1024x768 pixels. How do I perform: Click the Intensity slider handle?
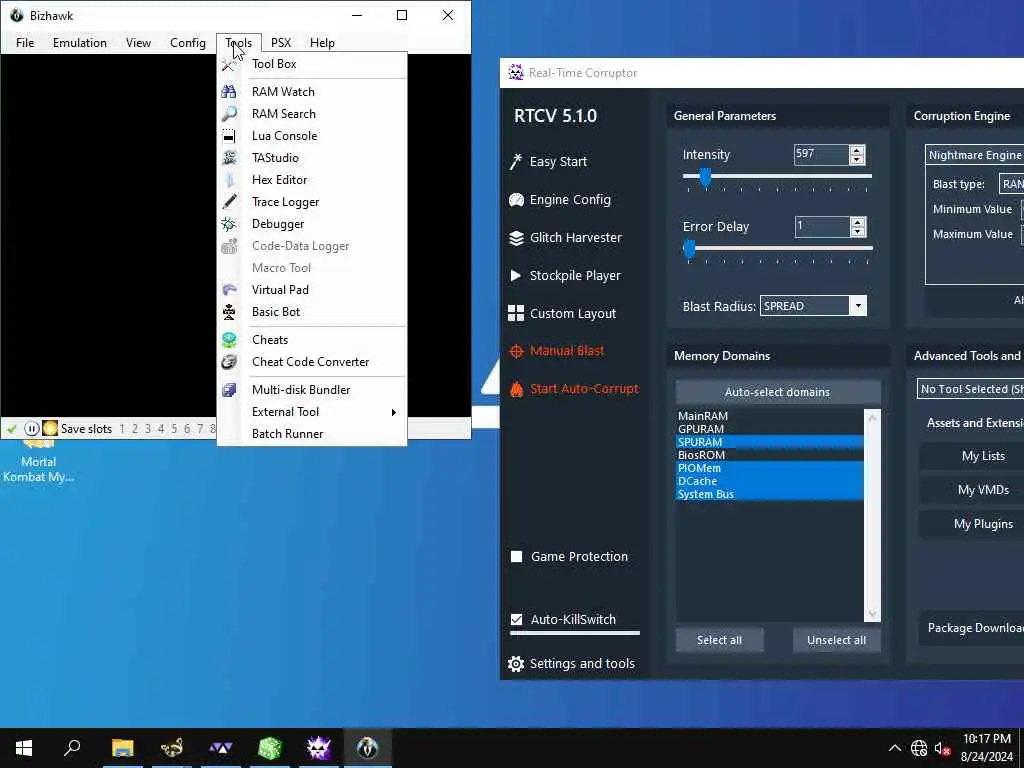coord(705,178)
